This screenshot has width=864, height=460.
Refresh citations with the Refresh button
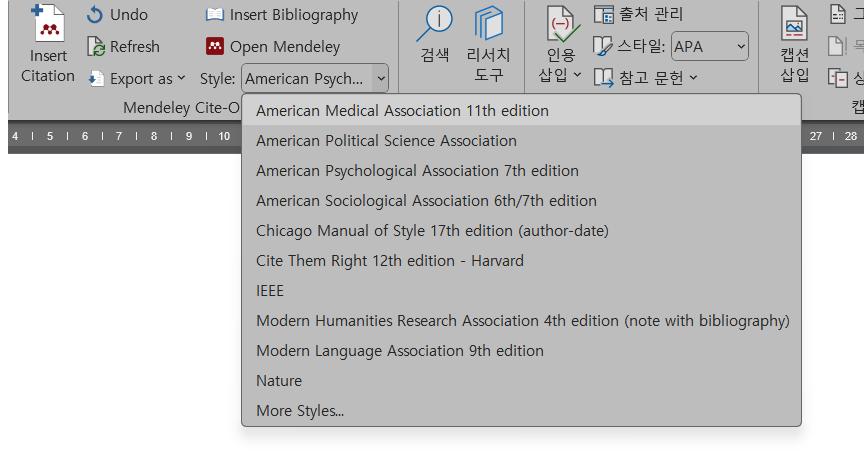(x=123, y=47)
